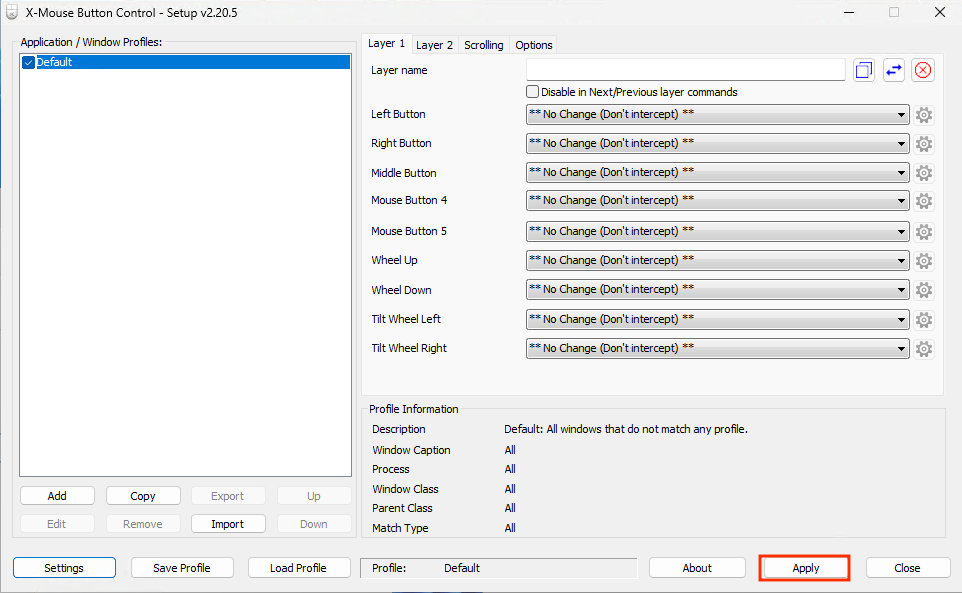Expand the Mouse Button 5 dropdown
Image resolution: width=962 pixels, height=593 pixels.
(x=717, y=231)
